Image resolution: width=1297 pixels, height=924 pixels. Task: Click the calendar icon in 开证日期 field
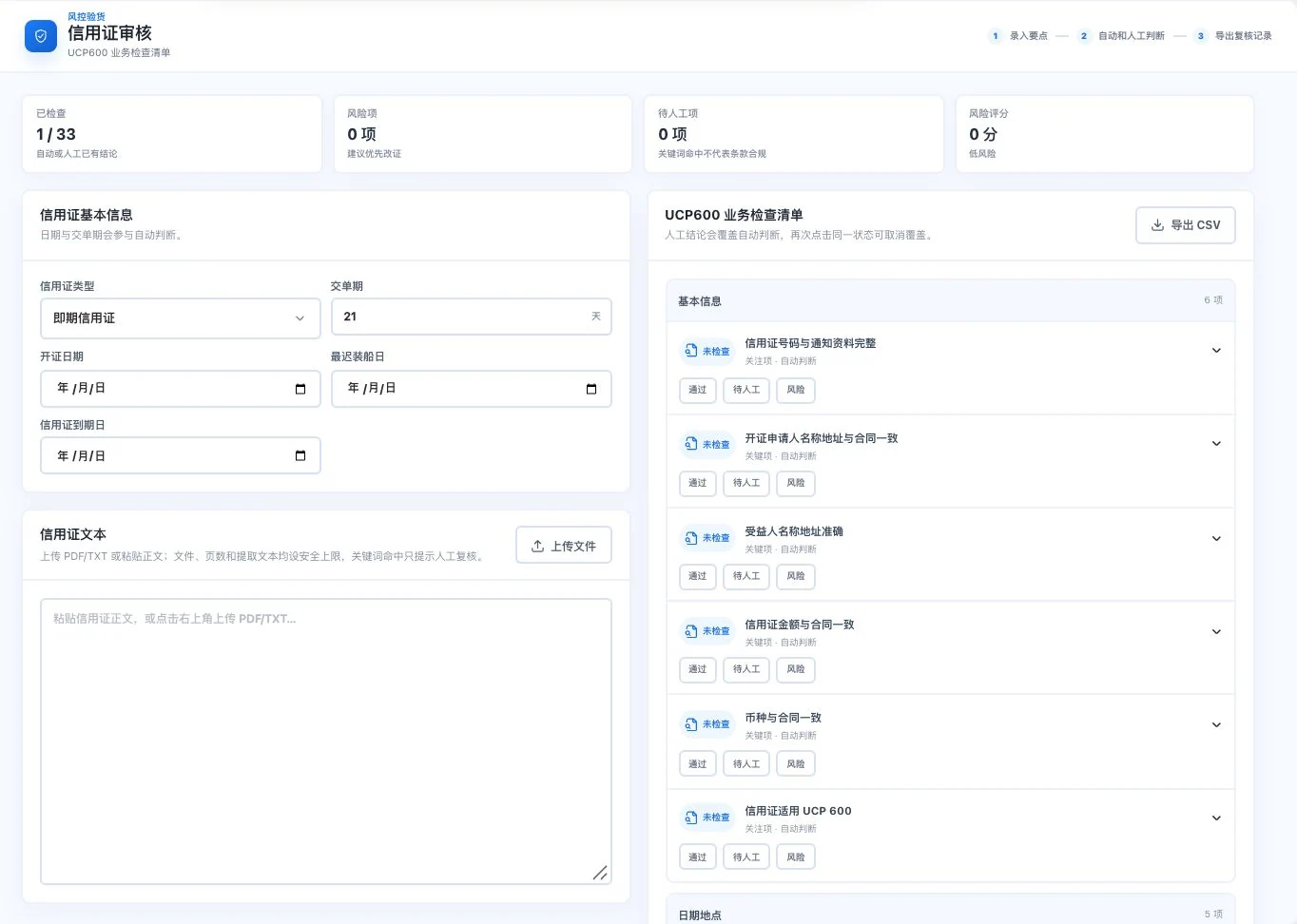point(300,389)
